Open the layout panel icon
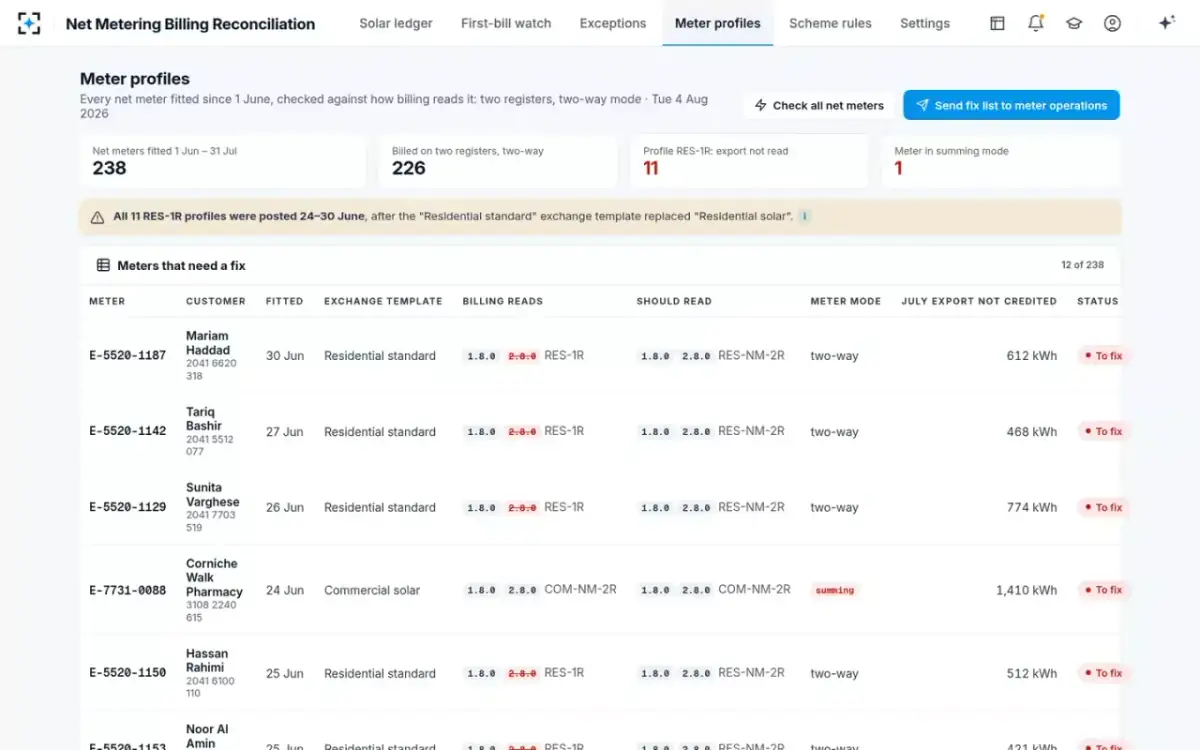 tap(997, 23)
